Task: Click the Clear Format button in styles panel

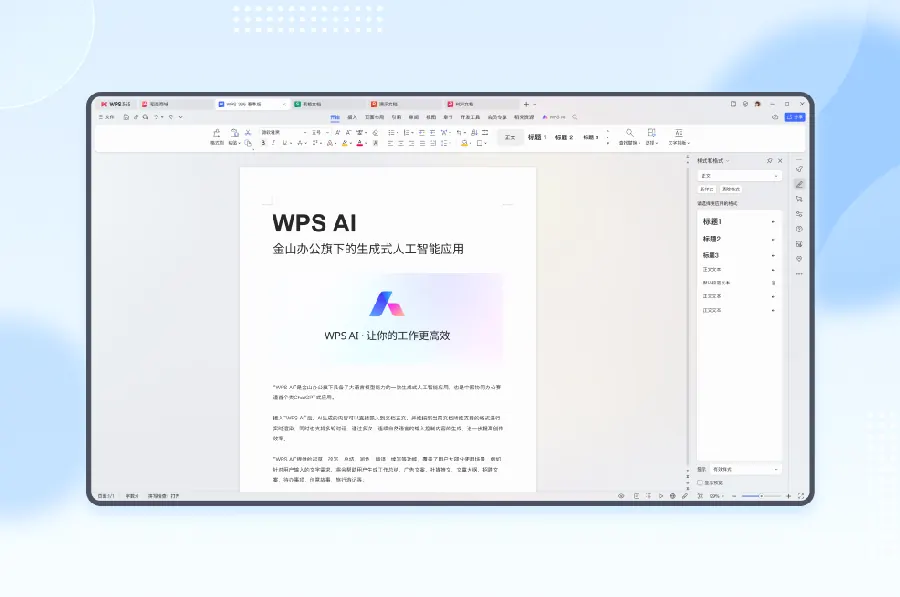Action: (731, 189)
